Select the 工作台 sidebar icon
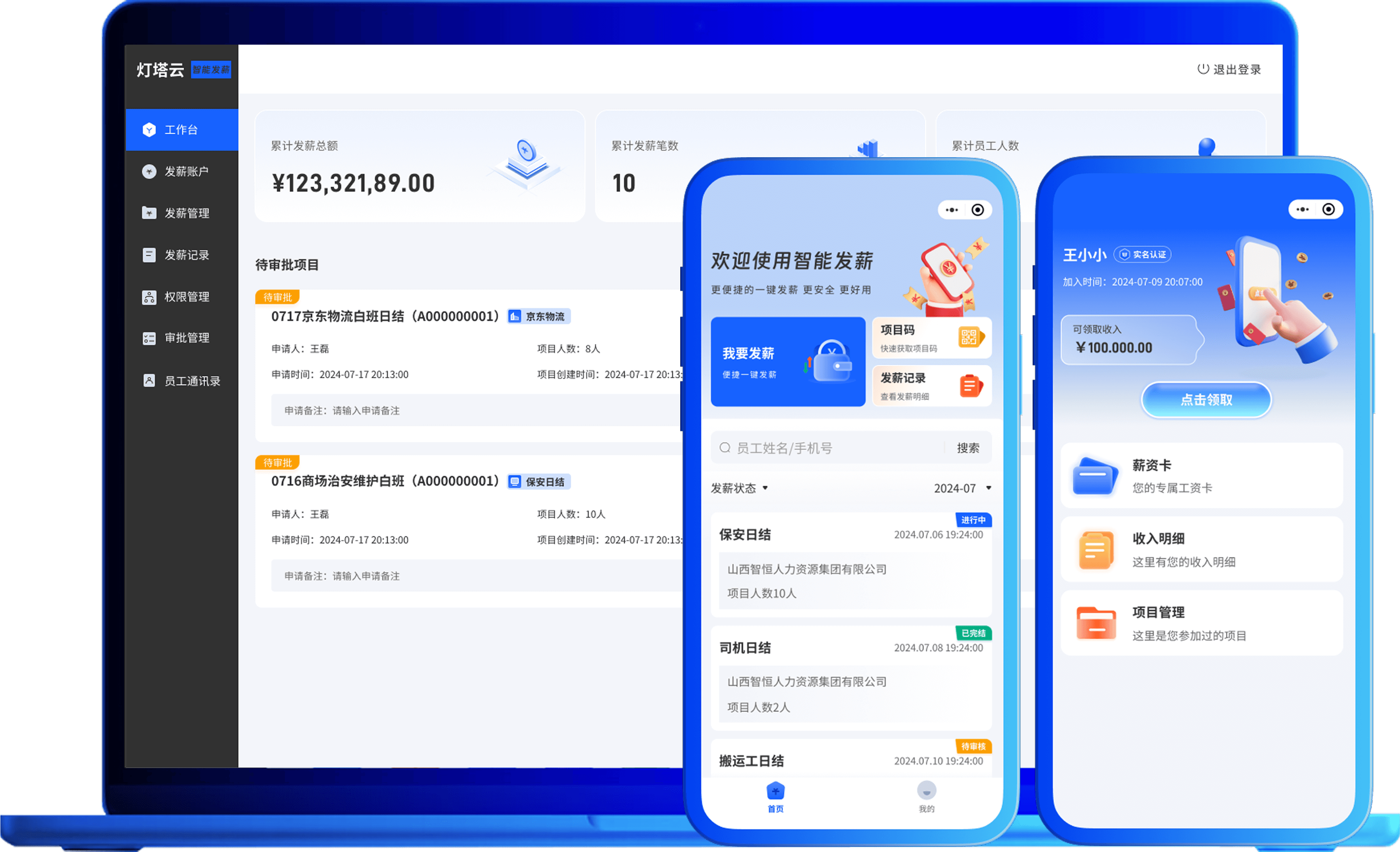Viewport: 1400px width, 852px height. (149, 130)
